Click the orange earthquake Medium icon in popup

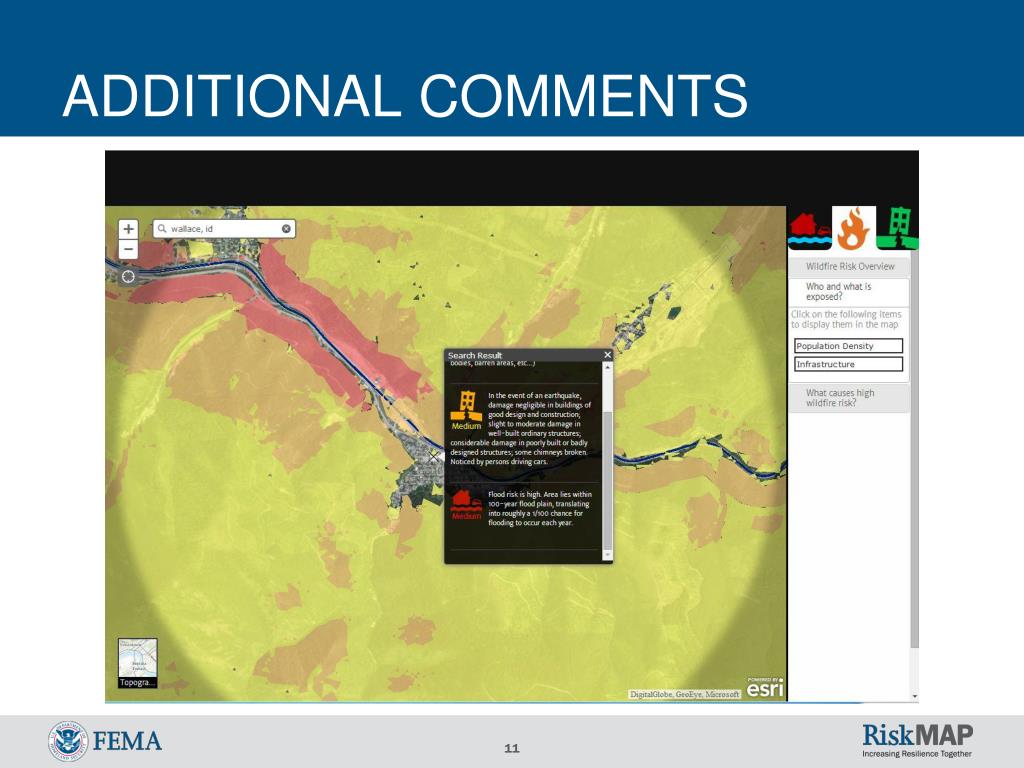pyautogui.click(x=466, y=411)
